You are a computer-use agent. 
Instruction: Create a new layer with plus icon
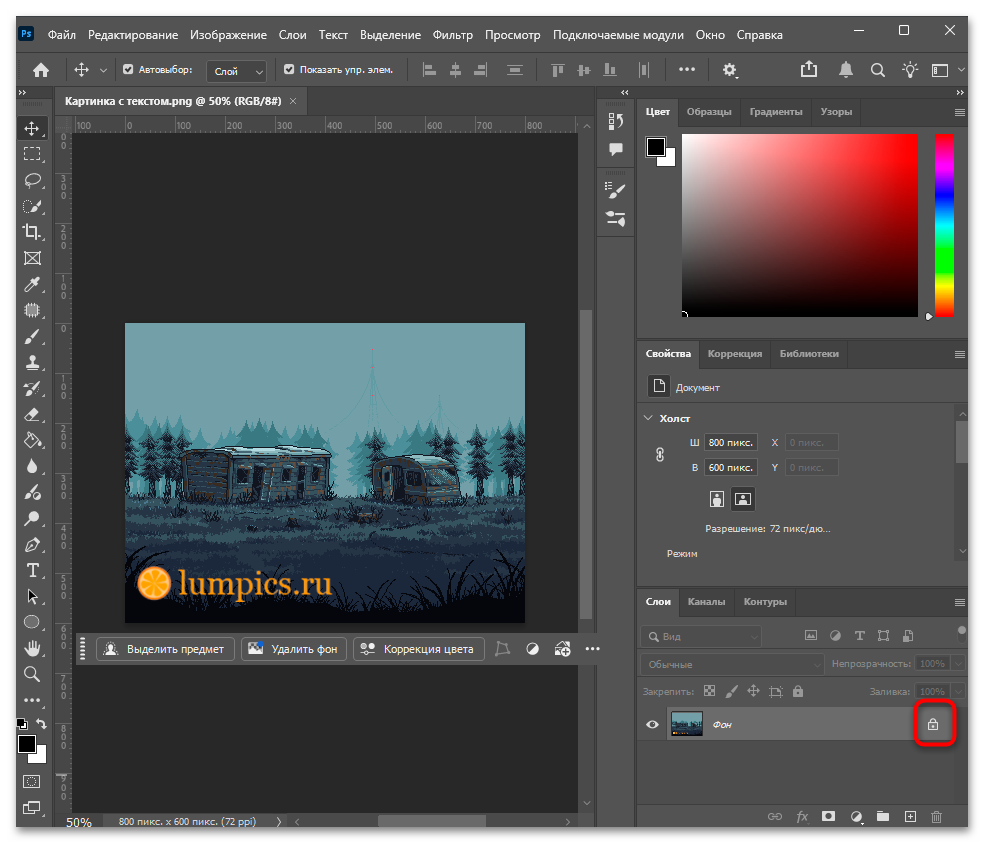(910, 816)
